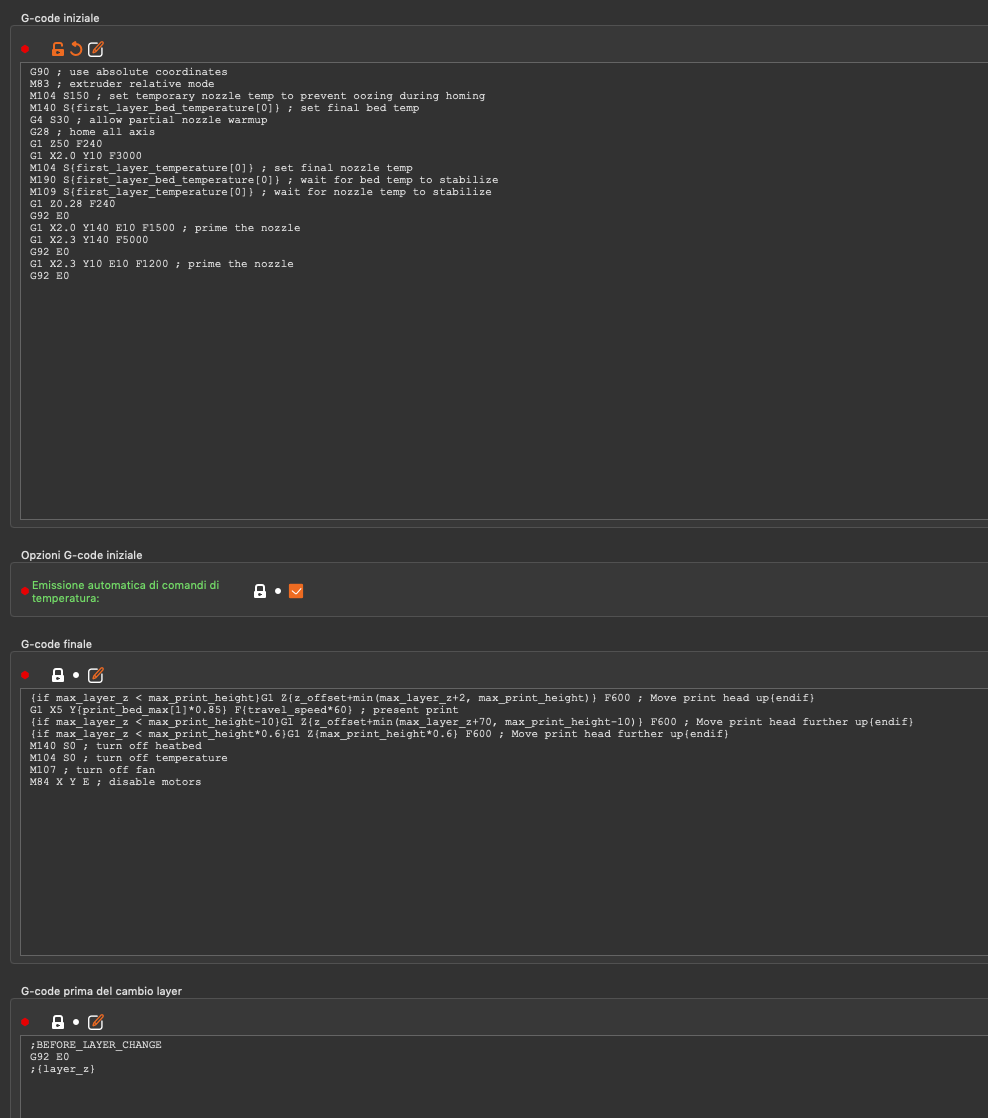The height and width of the screenshot is (1118, 988).
Task: Click the red mode dot in G-code iniziale
Action: [x=25, y=49]
